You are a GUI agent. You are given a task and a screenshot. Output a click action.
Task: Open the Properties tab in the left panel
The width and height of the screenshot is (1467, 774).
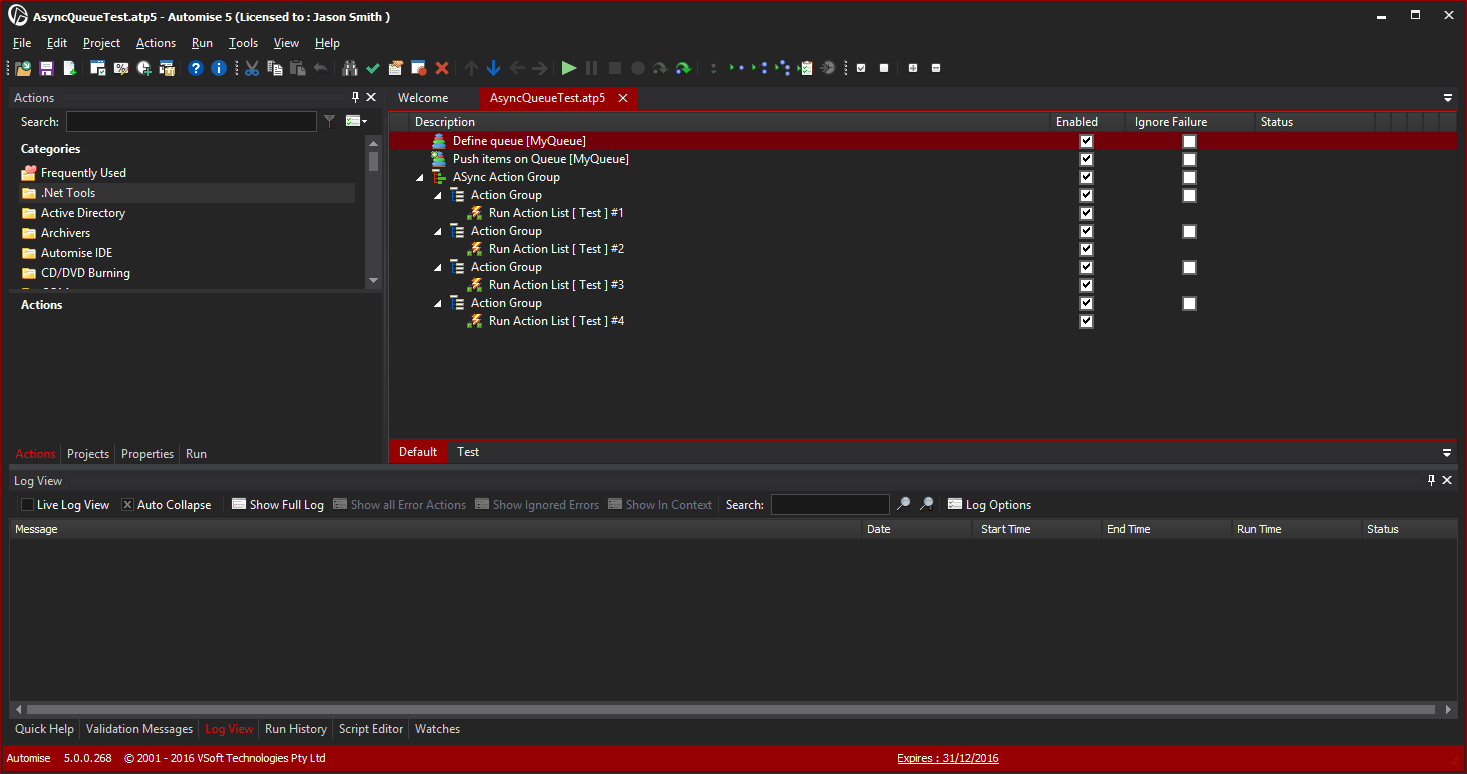[x=147, y=454]
